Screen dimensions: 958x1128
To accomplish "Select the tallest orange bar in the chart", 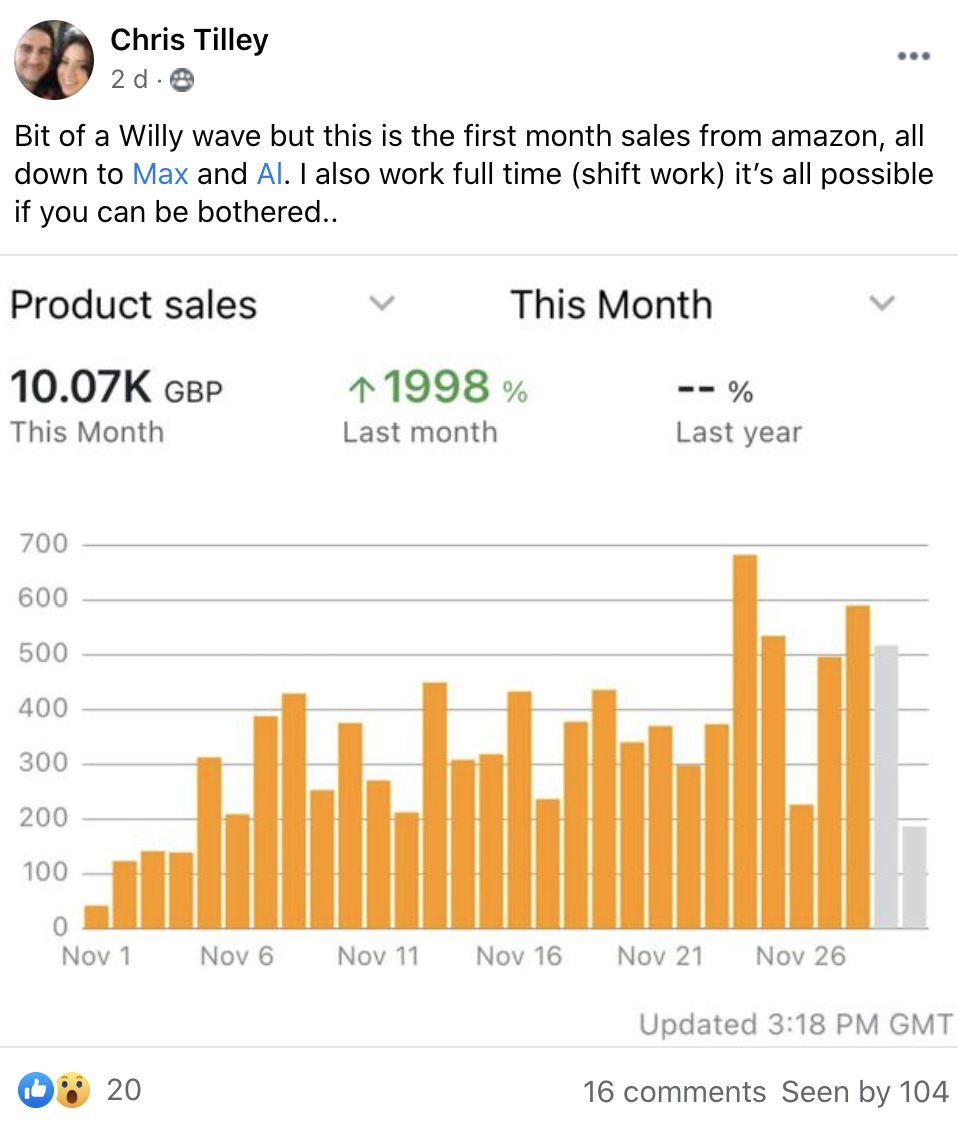I will pos(745,742).
